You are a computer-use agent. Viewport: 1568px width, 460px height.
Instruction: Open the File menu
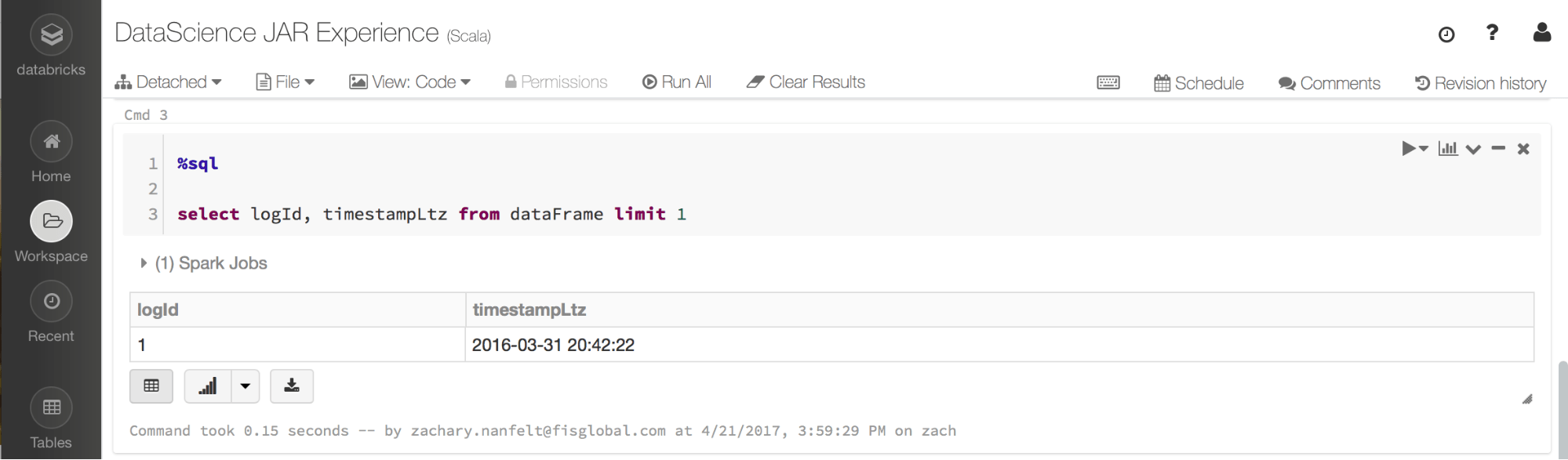pyautogui.click(x=286, y=82)
